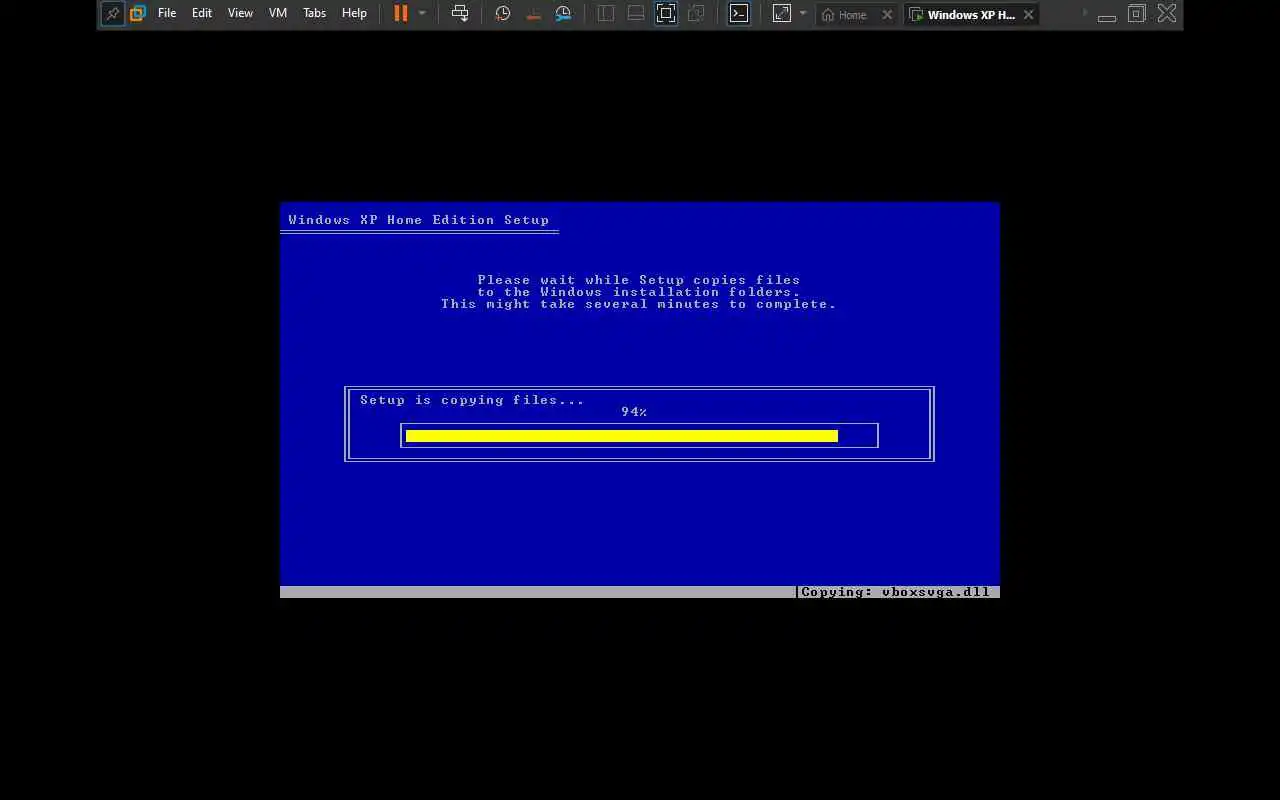The height and width of the screenshot is (800, 1280).
Task: Close the Home tab
Action: (887, 14)
